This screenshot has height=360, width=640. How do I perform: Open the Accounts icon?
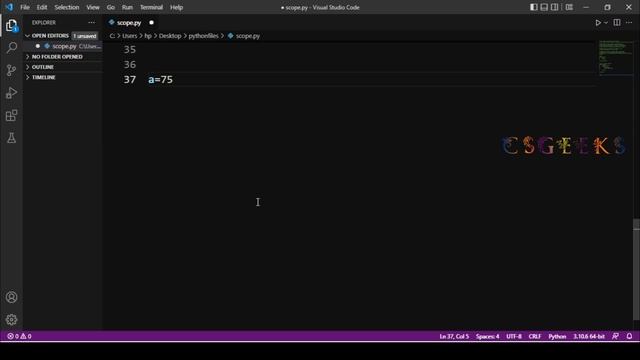(11, 297)
